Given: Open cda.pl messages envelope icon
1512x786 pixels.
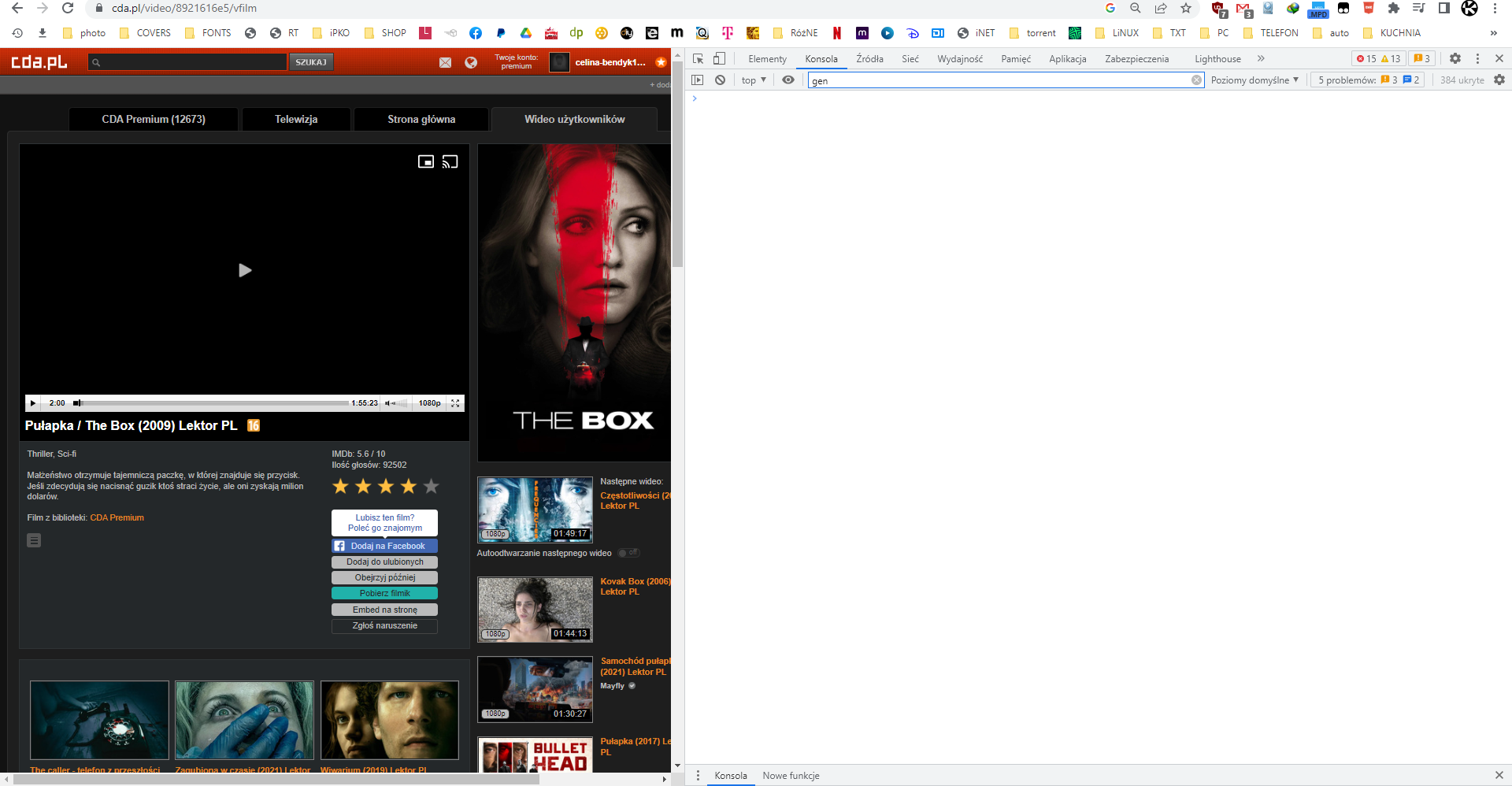Looking at the screenshot, I should [446, 62].
